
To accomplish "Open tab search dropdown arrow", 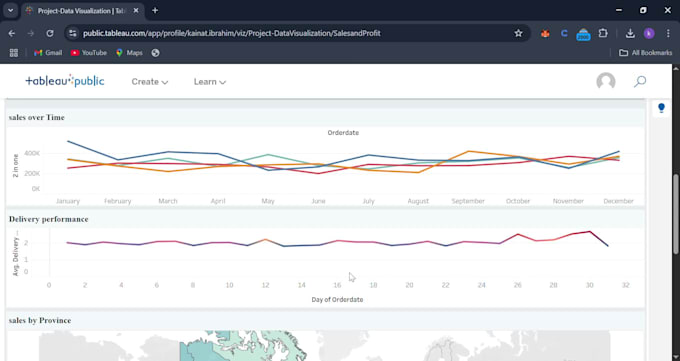I will (x=10, y=10).
